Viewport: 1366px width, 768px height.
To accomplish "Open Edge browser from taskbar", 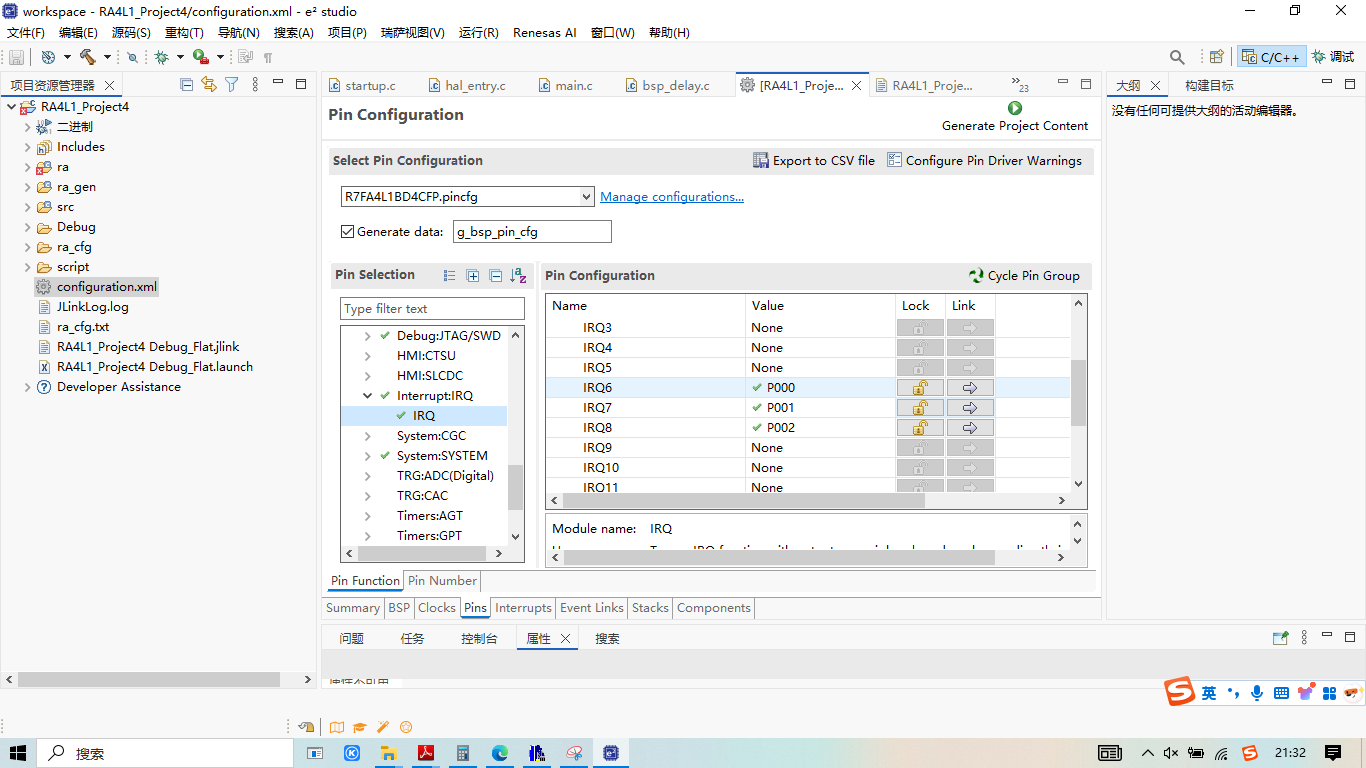I will [500, 753].
